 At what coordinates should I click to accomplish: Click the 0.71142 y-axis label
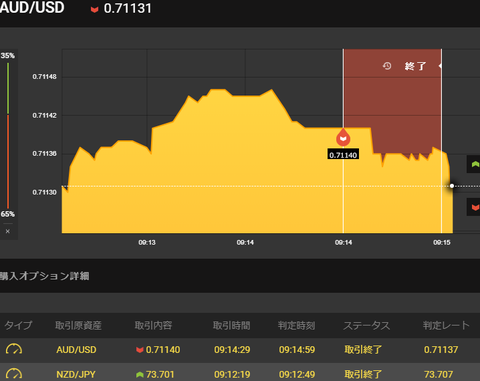pyautogui.click(x=44, y=115)
